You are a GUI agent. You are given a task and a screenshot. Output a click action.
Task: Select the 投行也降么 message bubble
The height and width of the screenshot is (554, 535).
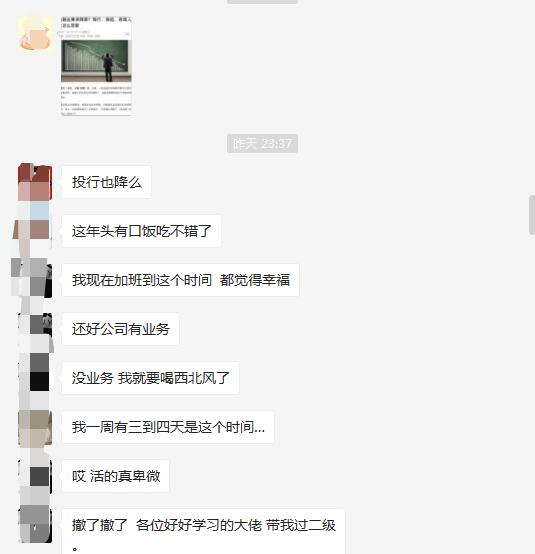pyautogui.click(x=106, y=182)
